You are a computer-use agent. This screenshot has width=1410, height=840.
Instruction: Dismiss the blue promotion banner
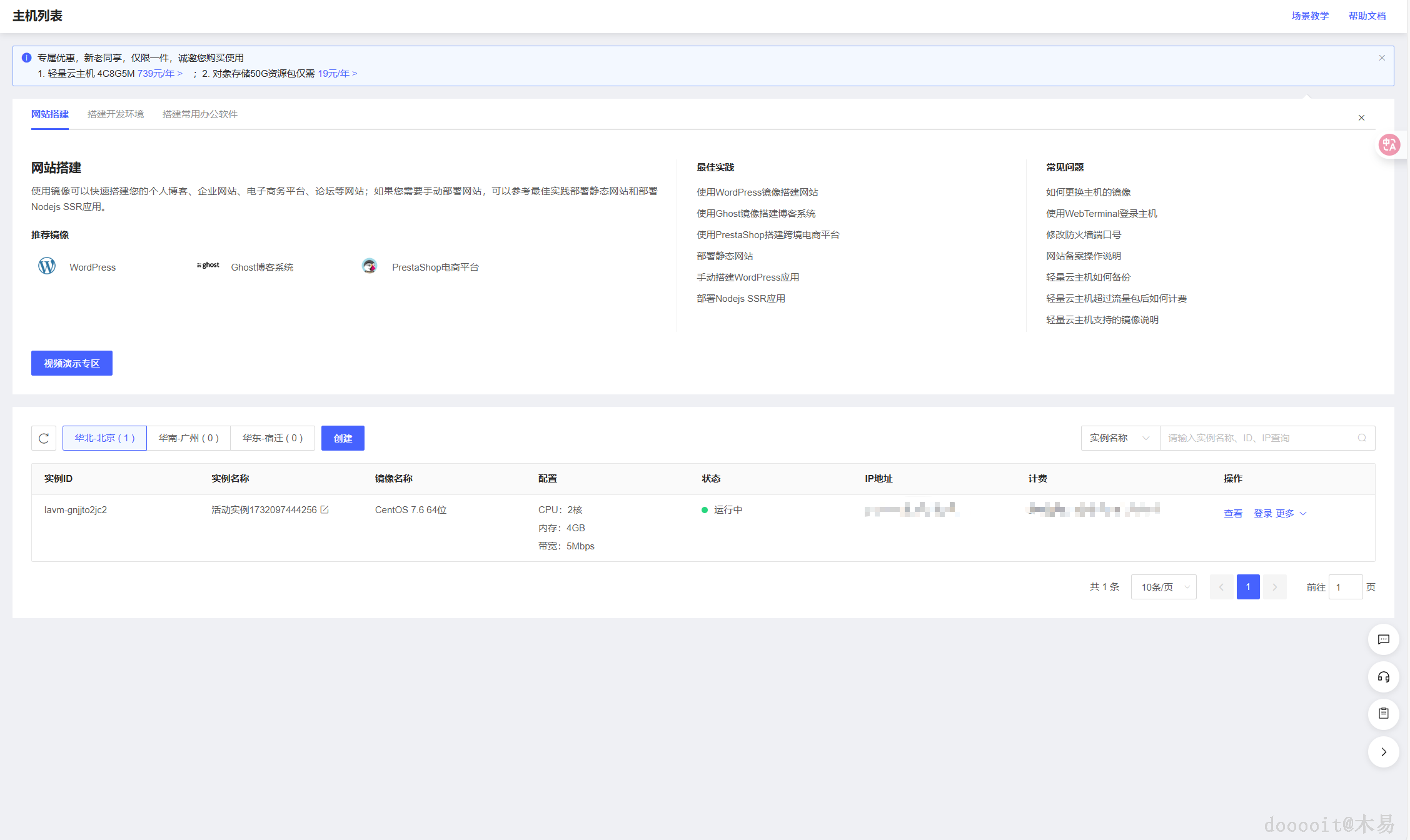coord(1382,58)
